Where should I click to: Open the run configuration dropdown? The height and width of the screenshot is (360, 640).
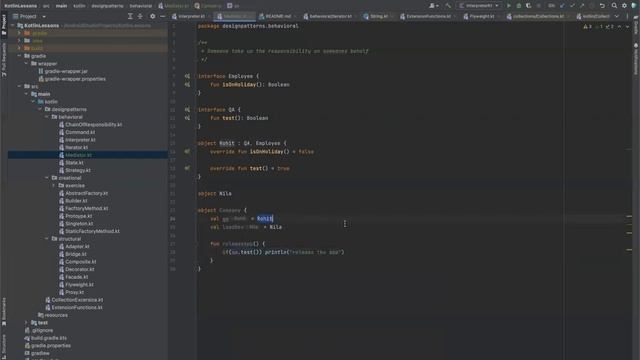[479, 6]
